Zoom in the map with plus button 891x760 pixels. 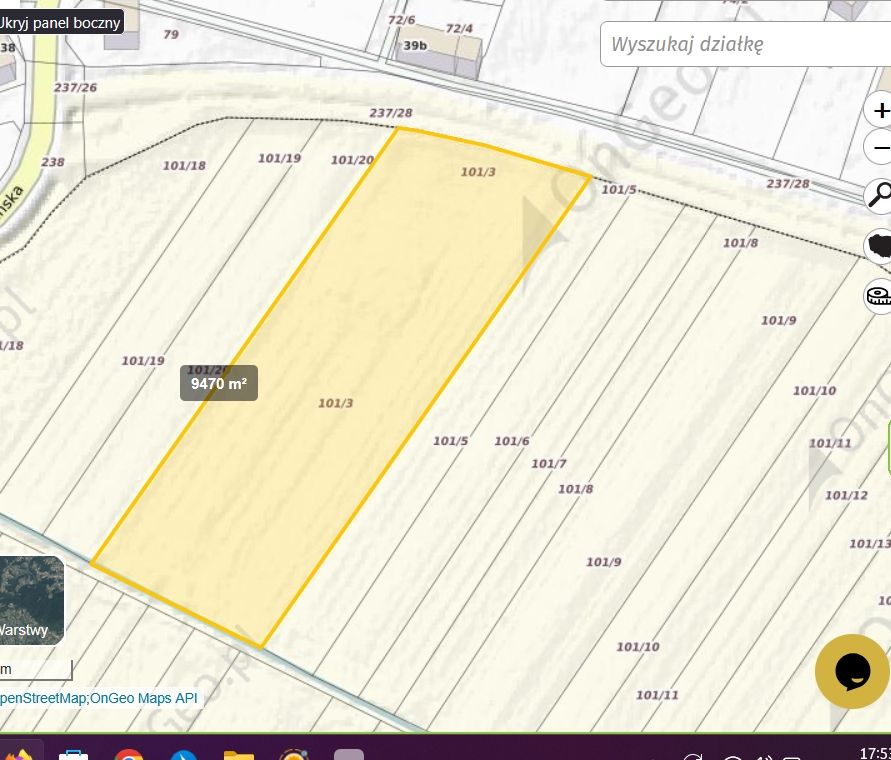[x=879, y=110]
